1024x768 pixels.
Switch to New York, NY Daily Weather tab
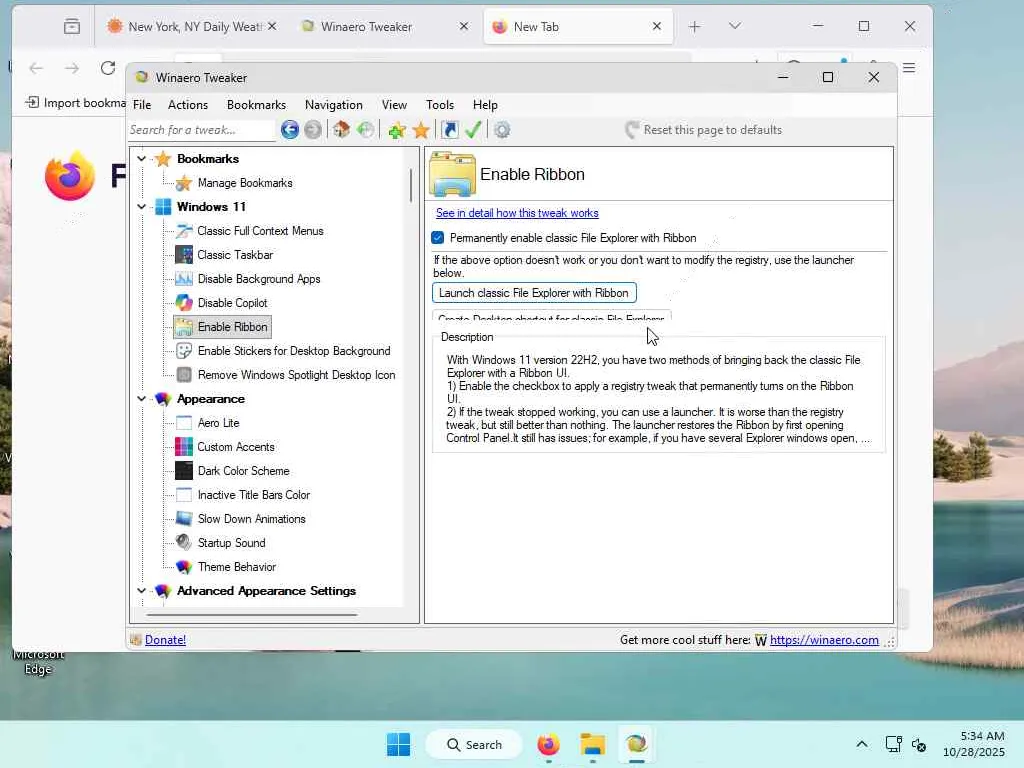pyautogui.click(x=192, y=27)
